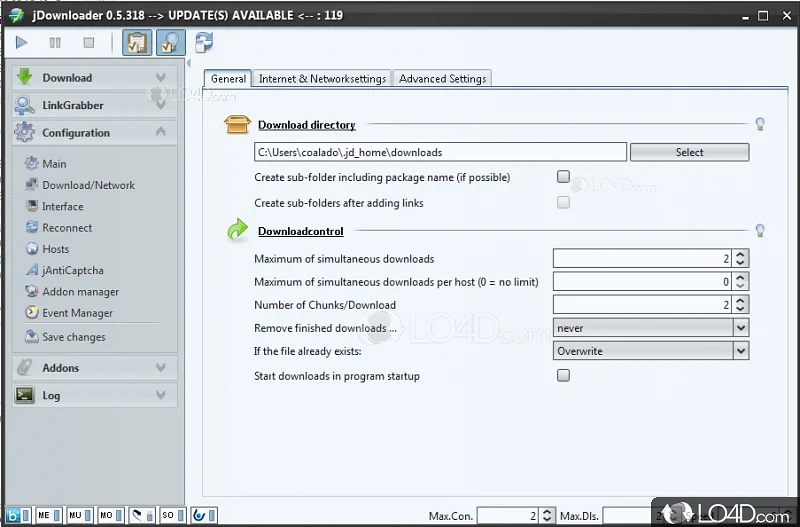The height and width of the screenshot is (527, 800).
Task: Enable Create sub-folder including package name
Action: click(x=563, y=177)
